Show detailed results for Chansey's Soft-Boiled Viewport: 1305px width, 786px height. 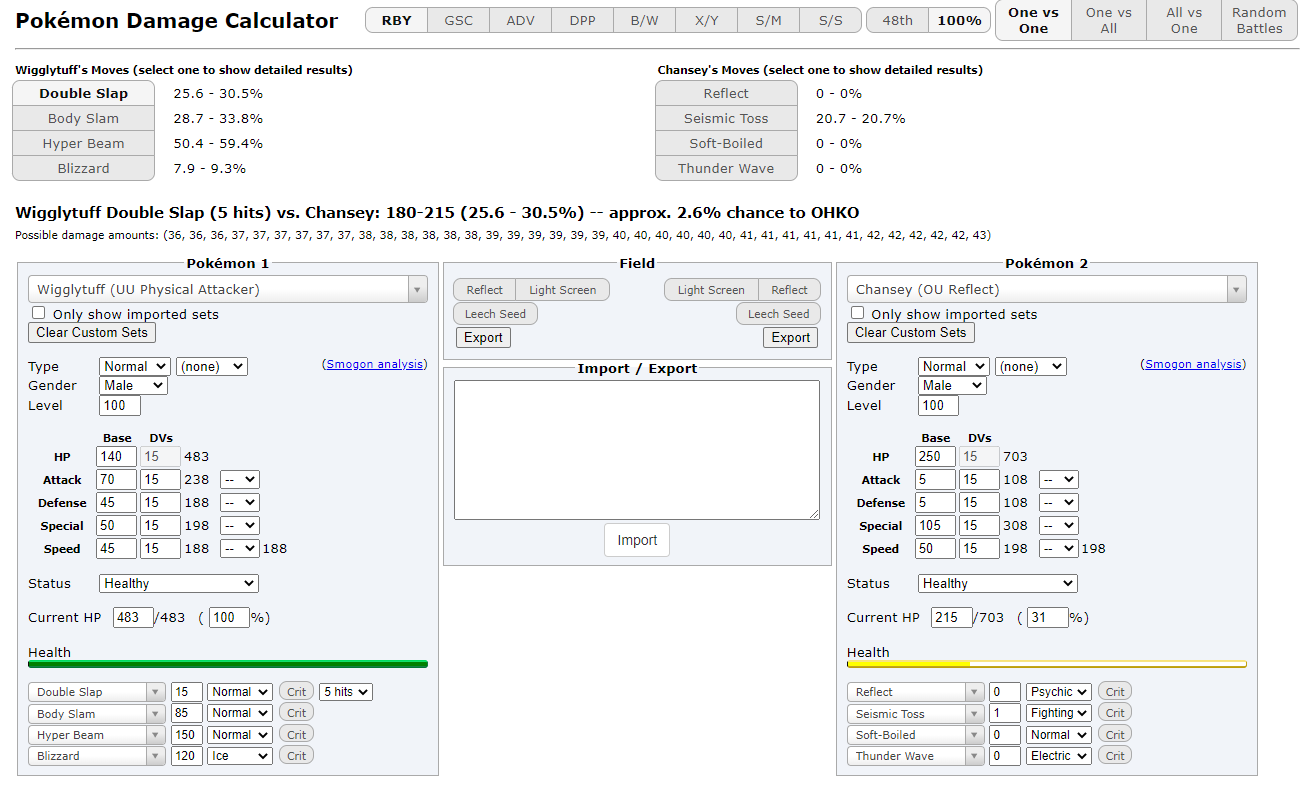726,143
